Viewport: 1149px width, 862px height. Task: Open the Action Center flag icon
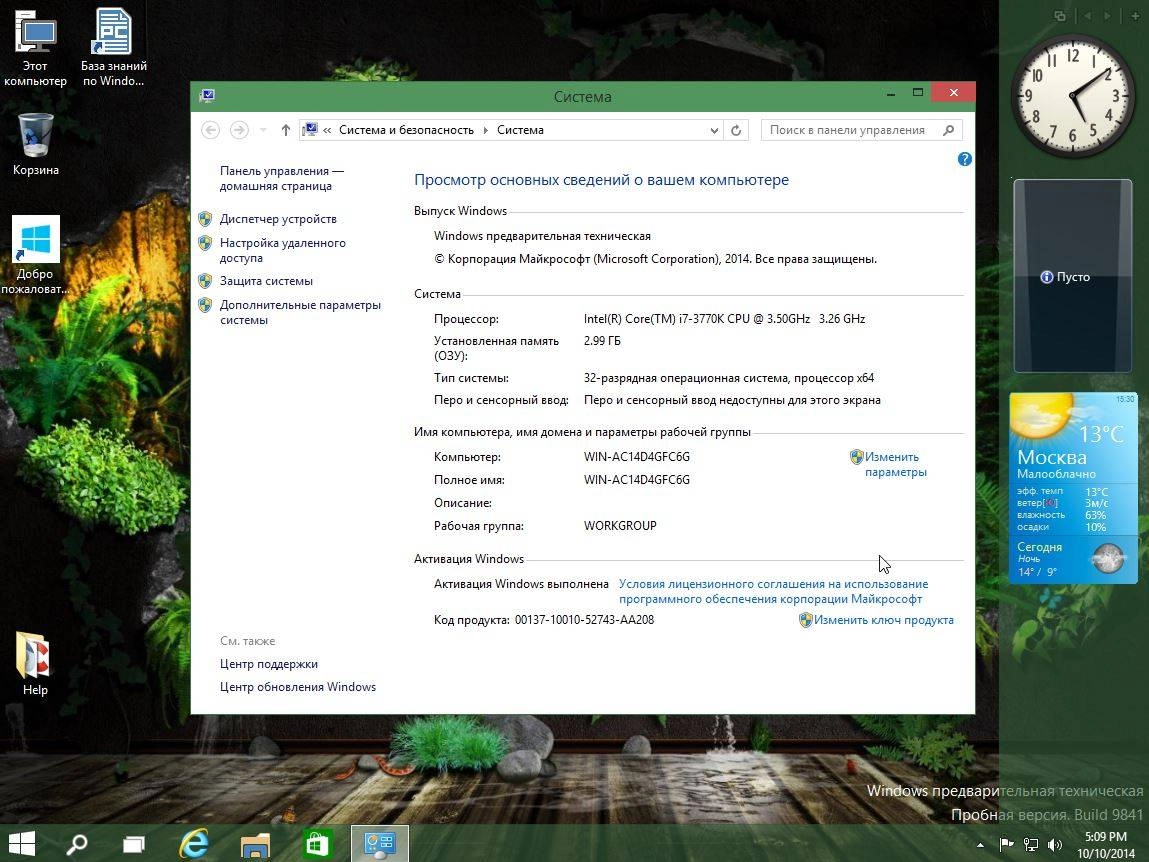[x=1005, y=844]
